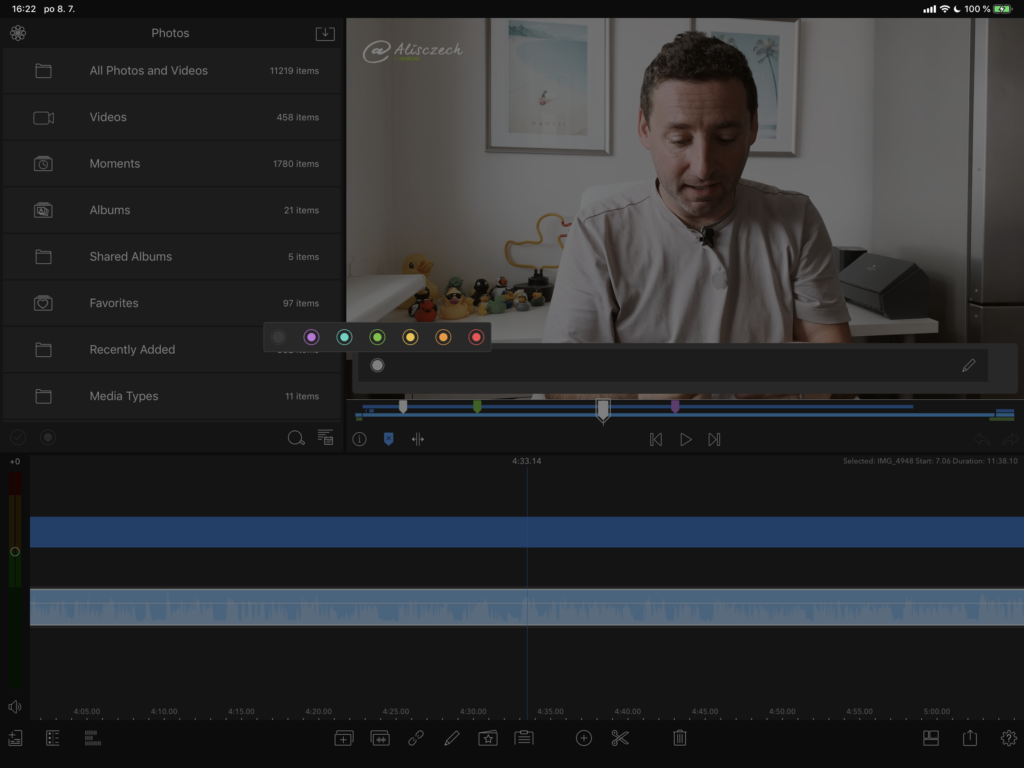1024x768 pixels.
Task: Click into the marker note text field
Action: (673, 366)
